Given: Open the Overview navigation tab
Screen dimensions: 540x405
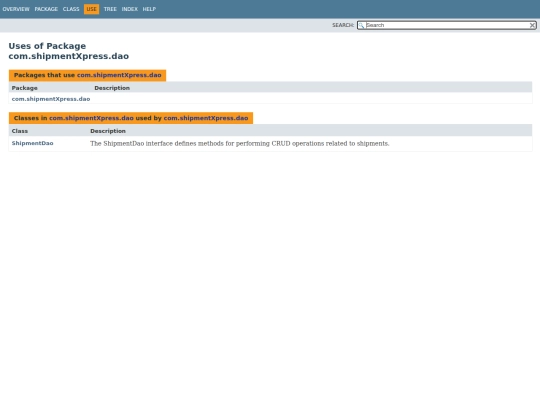Looking at the screenshot, I should coord(16,9).
